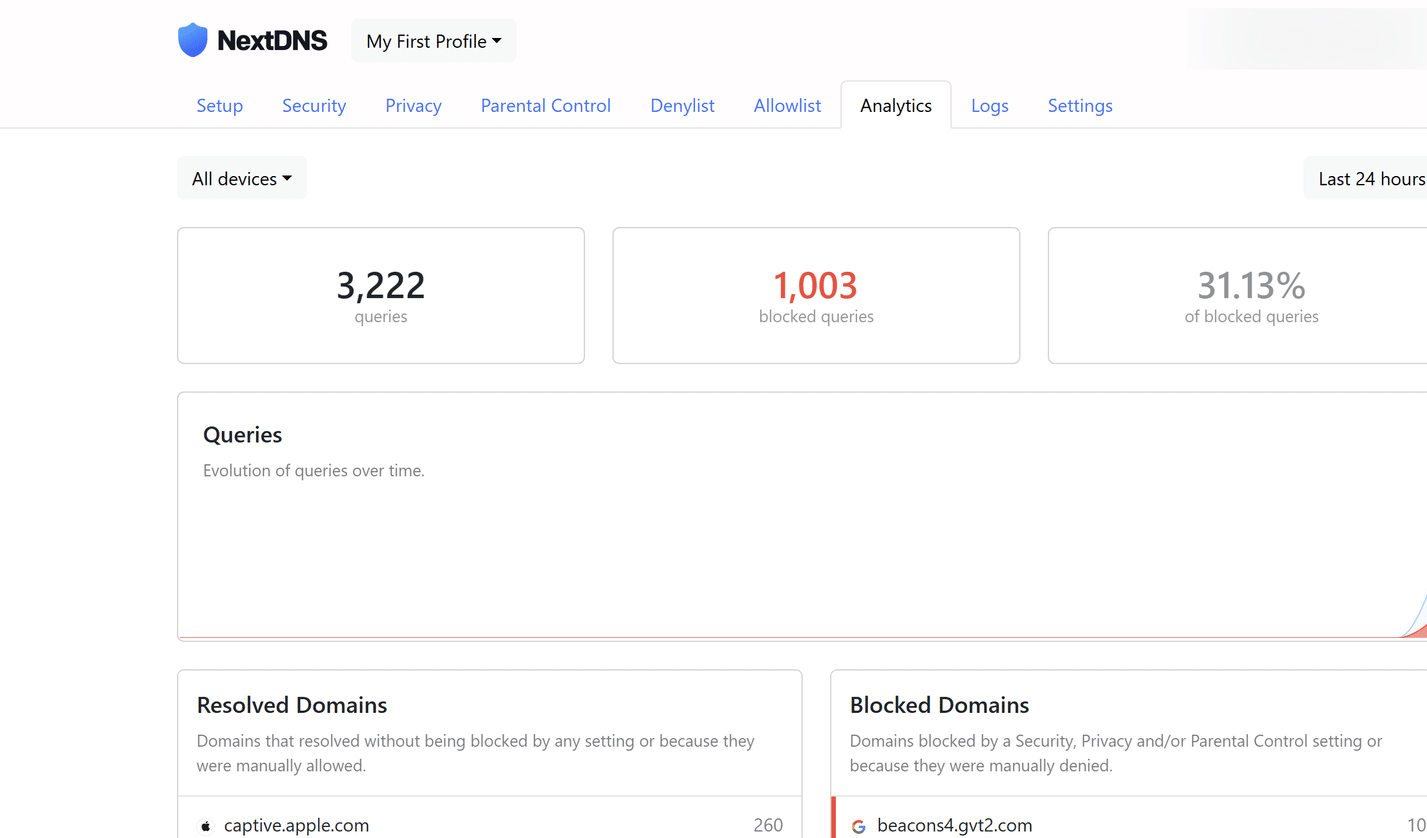Click the NextDNS brand name link
Viewport: 1427px width, 838px height.
point(272,41)
